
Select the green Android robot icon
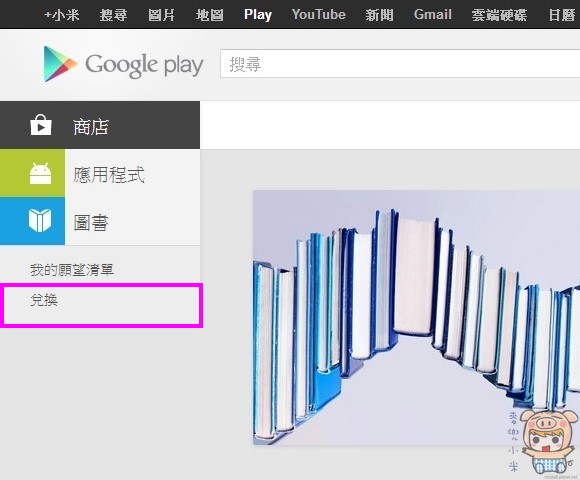40,173
